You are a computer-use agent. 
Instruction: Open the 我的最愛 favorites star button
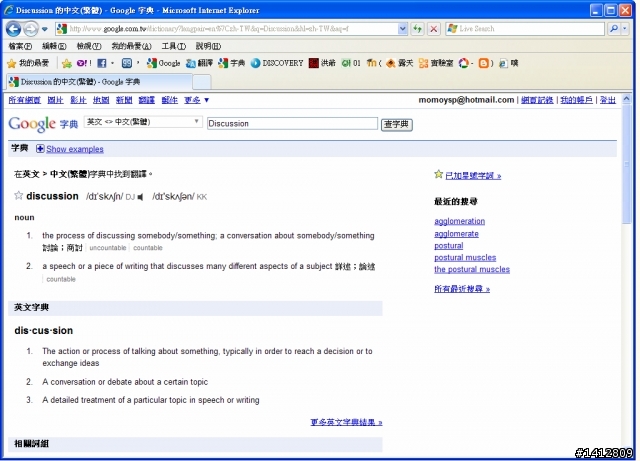(28, 63)
